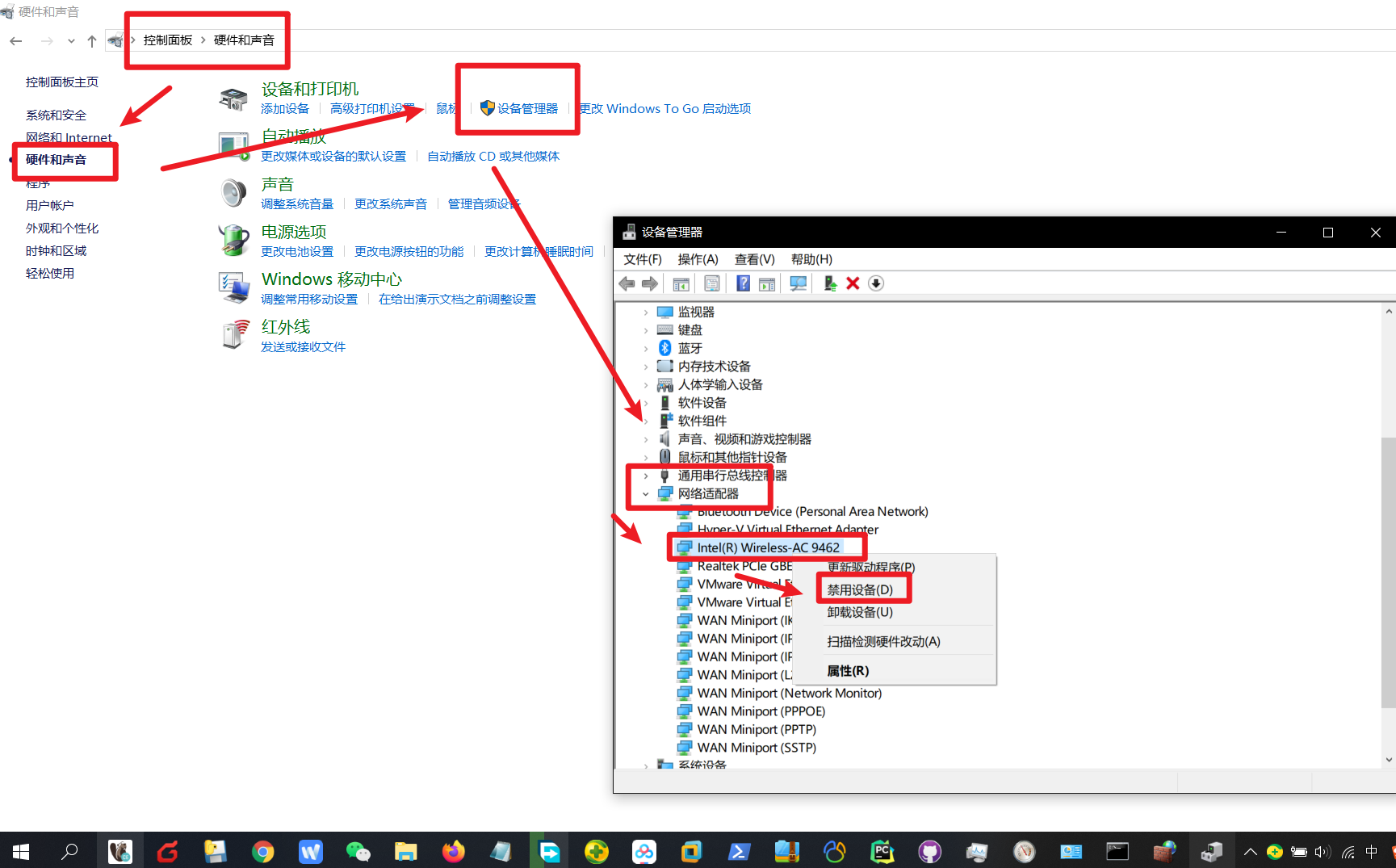Viewport: 1396px width, 868px height.
Task: Expand the 蓝牙 tree node
Action: pos(646,348)
